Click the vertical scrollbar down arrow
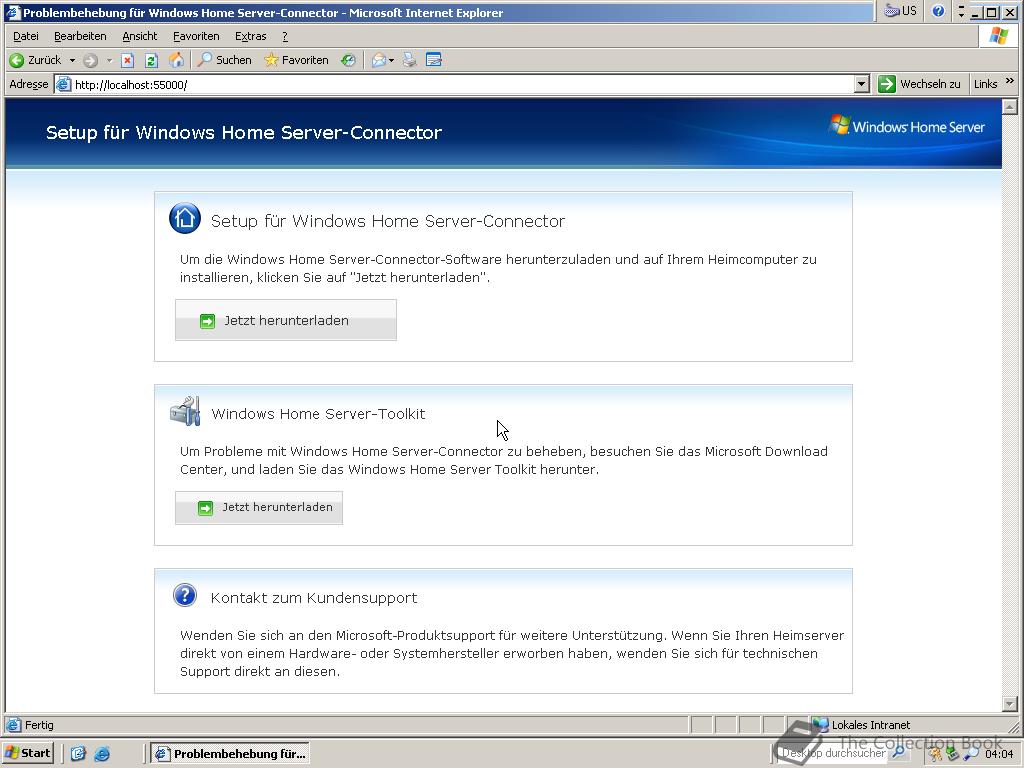This screenshot has width=1024, height=768. (x=1010, y=704)
